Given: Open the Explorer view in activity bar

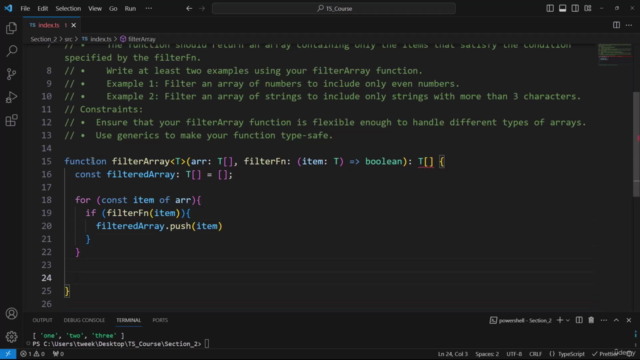Looking at the screenshot, I should pyautogui.click(x=11, y=28).
